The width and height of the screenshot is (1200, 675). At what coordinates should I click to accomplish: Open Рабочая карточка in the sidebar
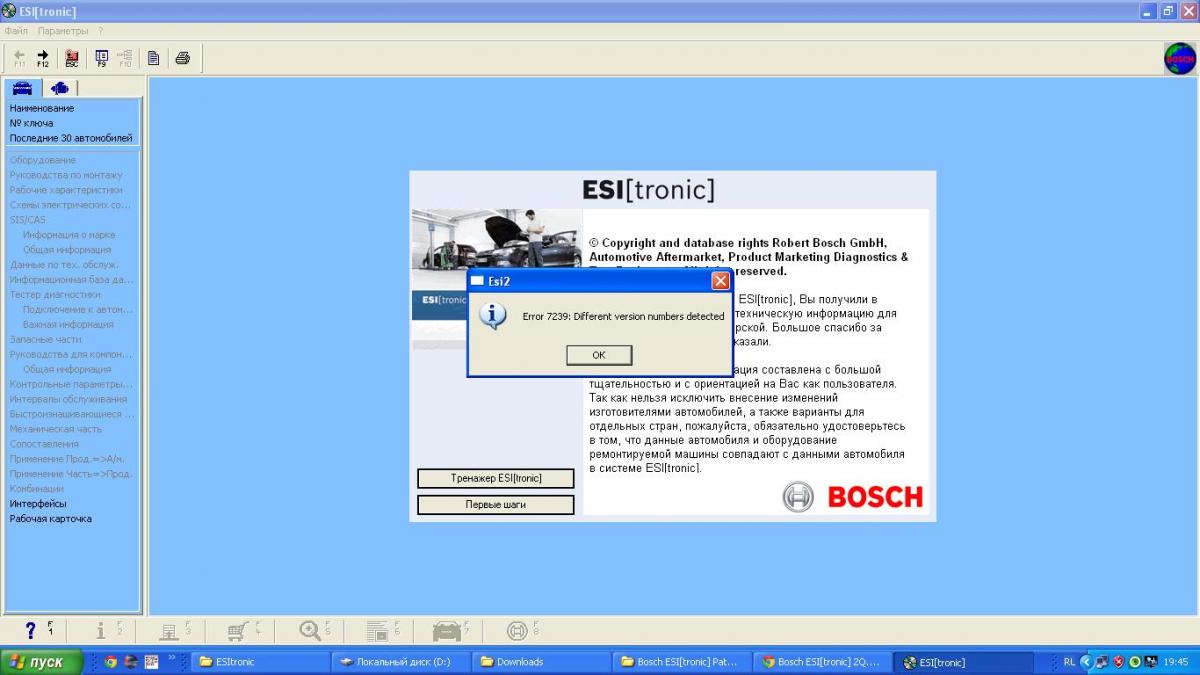(x=50, y=519)
